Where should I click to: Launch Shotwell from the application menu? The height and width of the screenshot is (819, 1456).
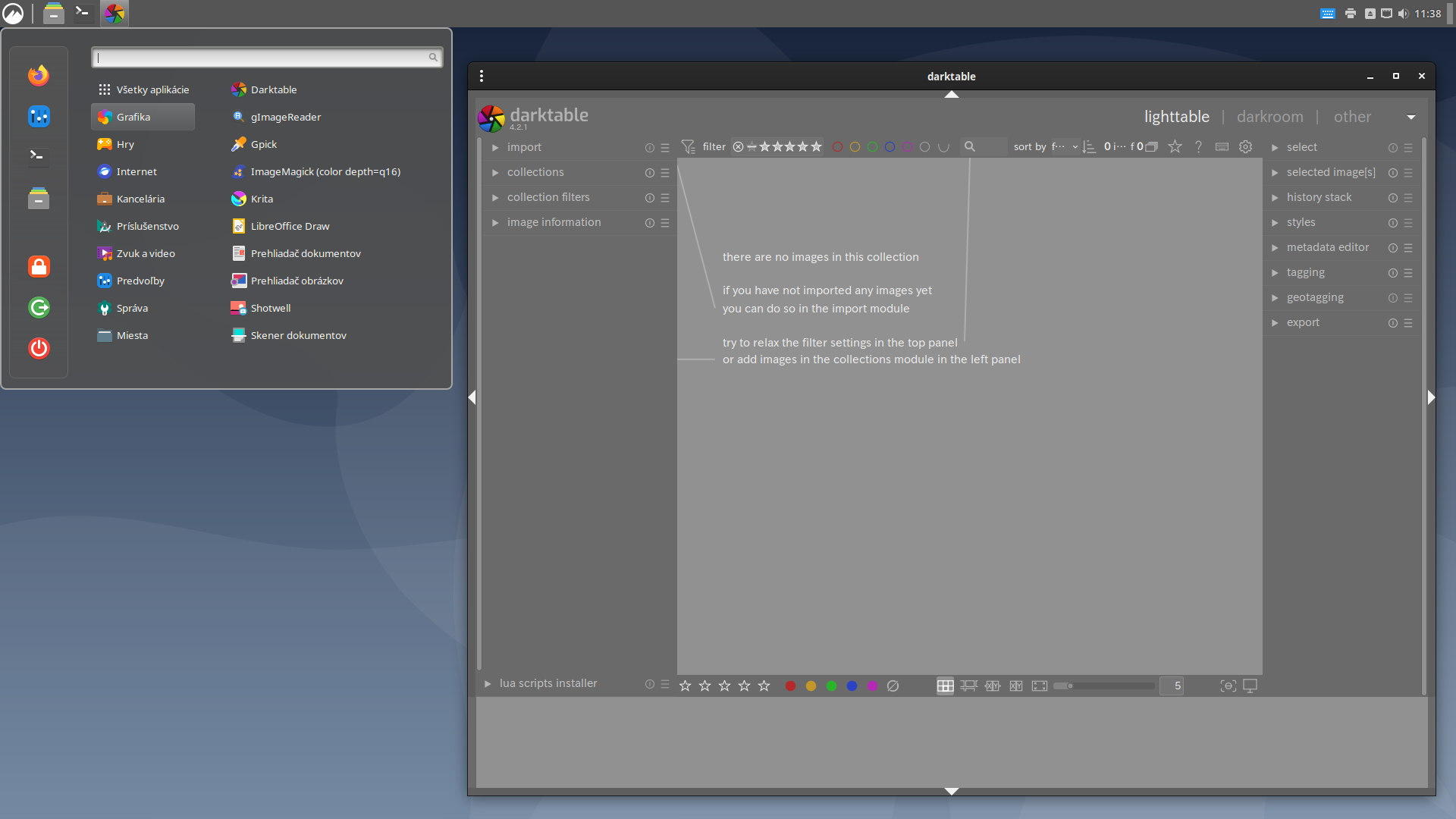pyautogui.click(x=261, y=308)
